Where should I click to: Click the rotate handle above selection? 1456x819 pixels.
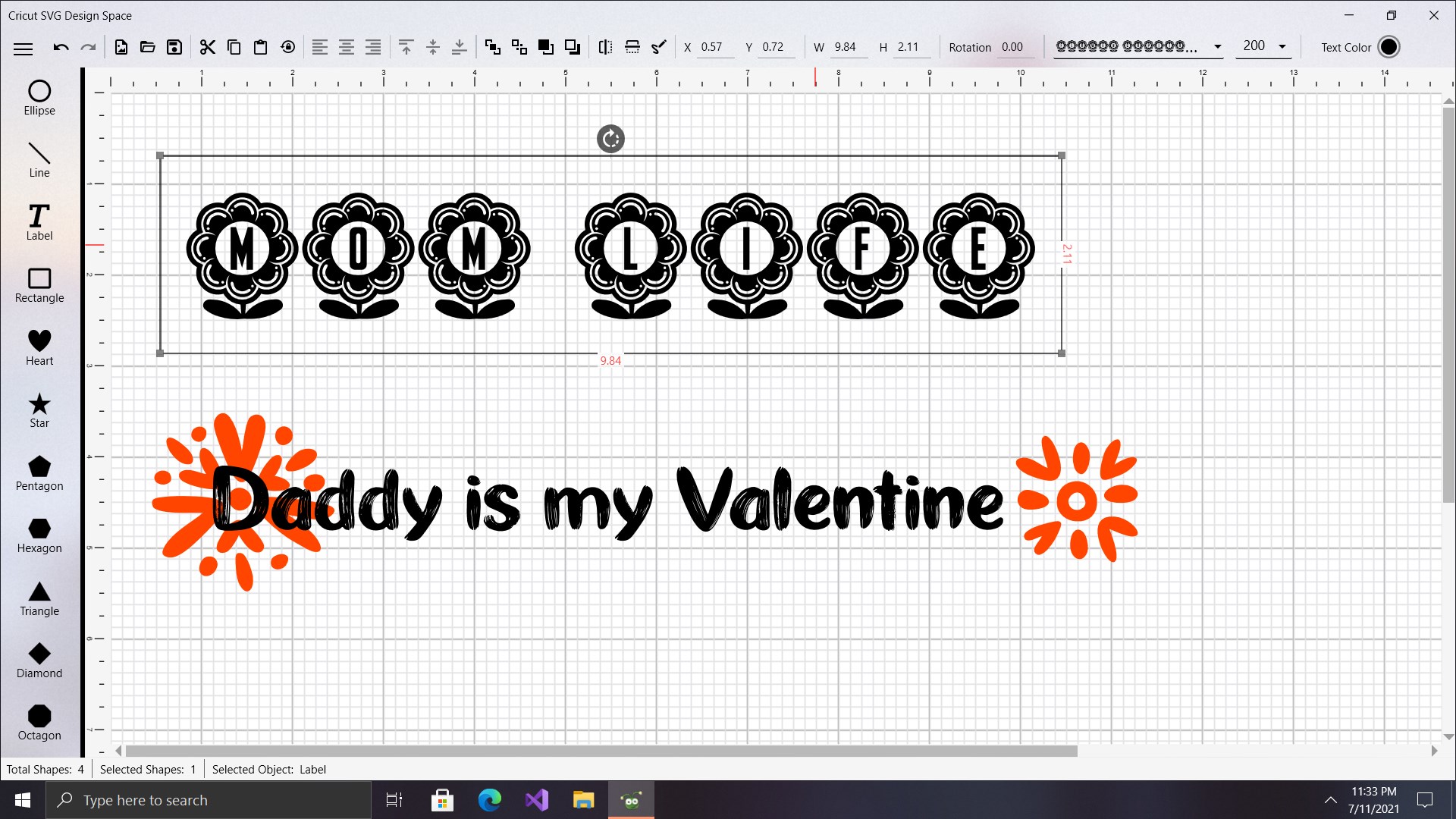(x=610, y=139)
